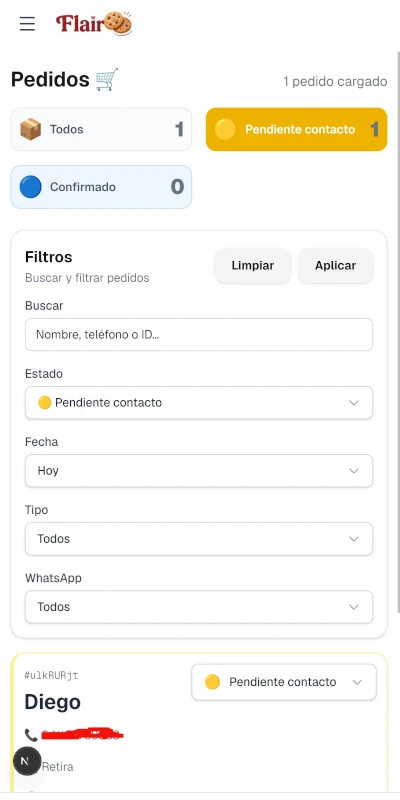Click the phone icon under Diego

coord(31,735)
